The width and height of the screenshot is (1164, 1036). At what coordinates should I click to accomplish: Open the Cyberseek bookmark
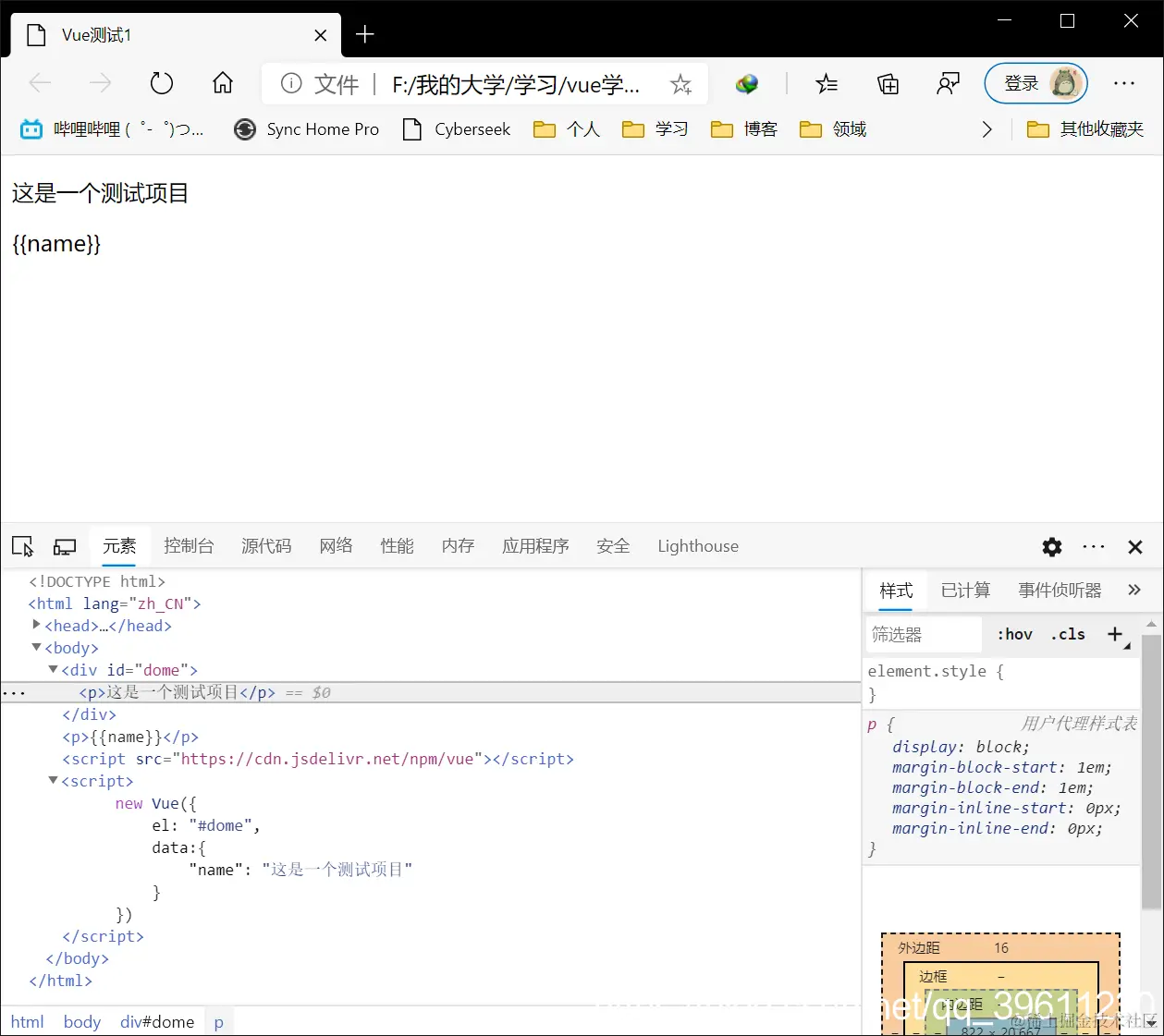pos(457,129)
